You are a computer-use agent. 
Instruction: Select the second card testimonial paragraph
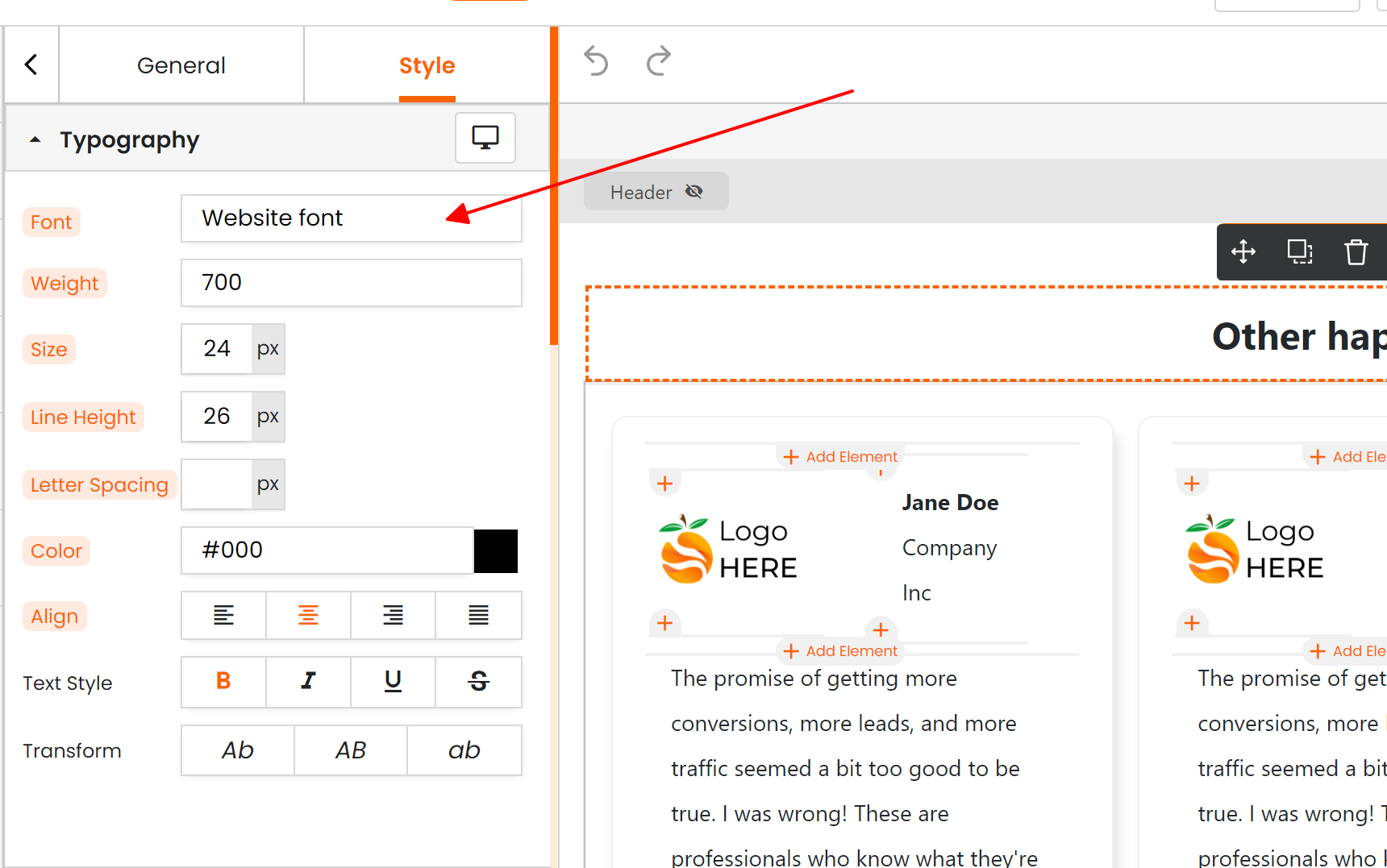click(x=1292, y=768)
